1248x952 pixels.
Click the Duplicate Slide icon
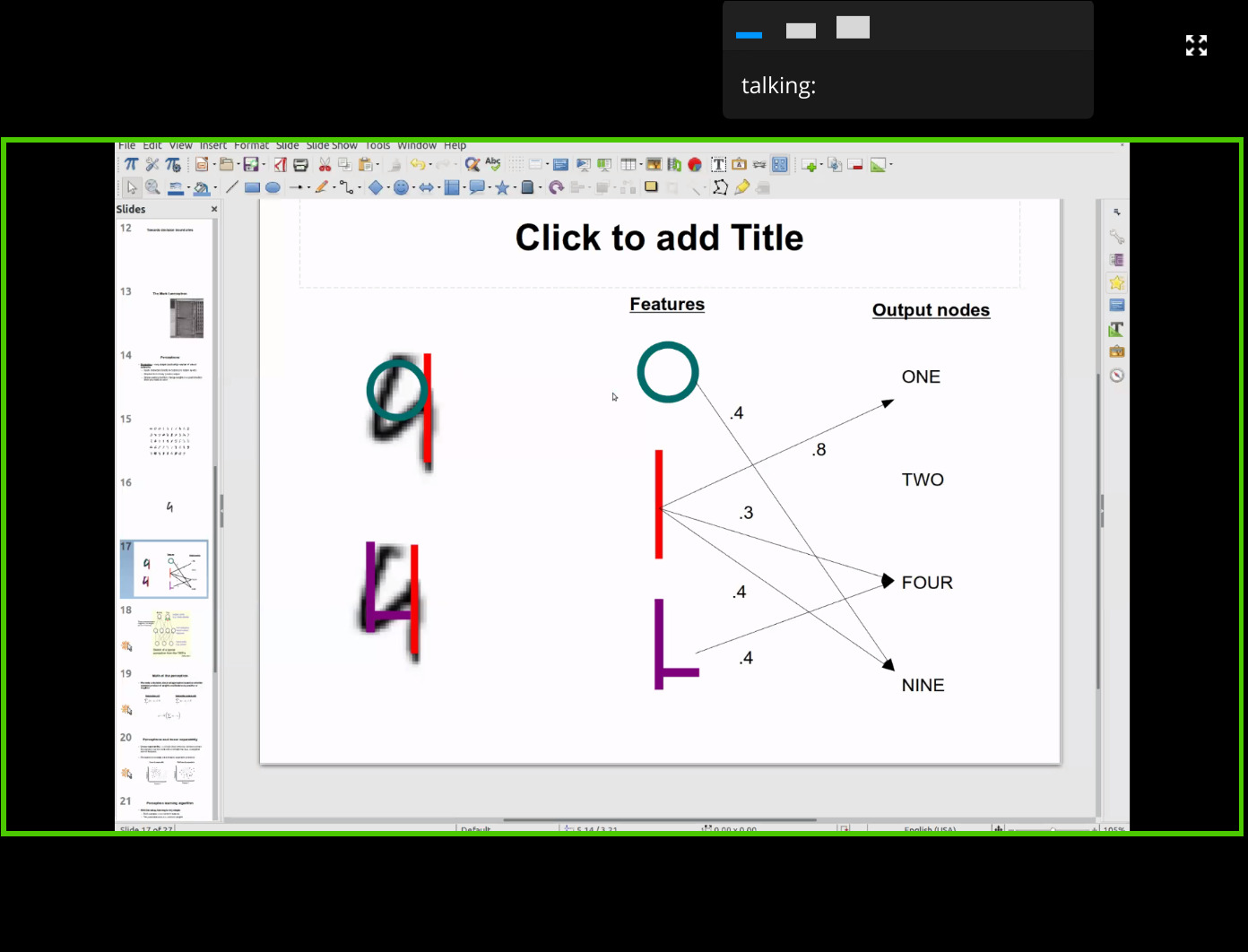click(834, 164)
